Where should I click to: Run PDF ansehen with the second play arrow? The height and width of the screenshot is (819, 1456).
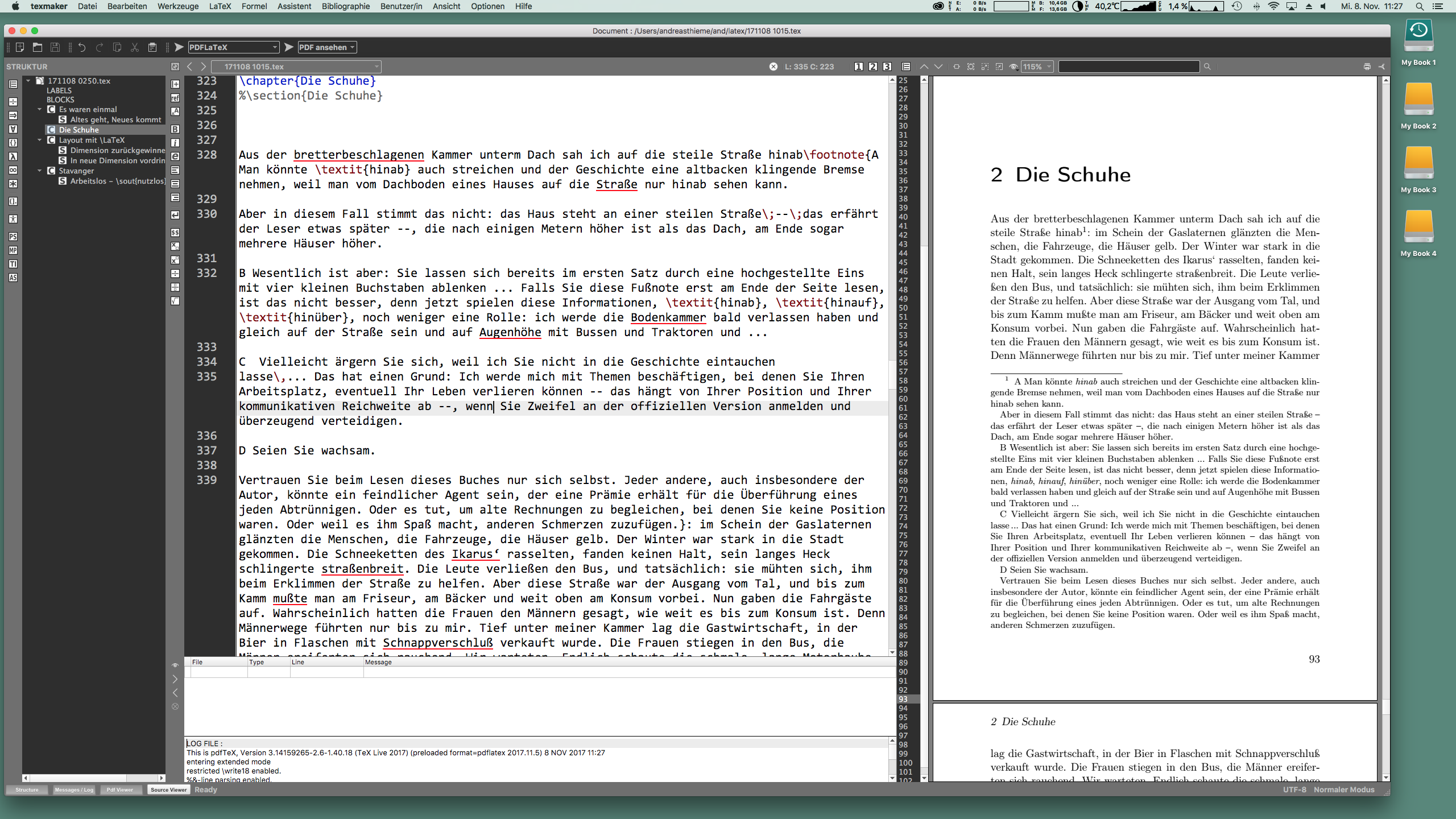(x=289, y=47)
